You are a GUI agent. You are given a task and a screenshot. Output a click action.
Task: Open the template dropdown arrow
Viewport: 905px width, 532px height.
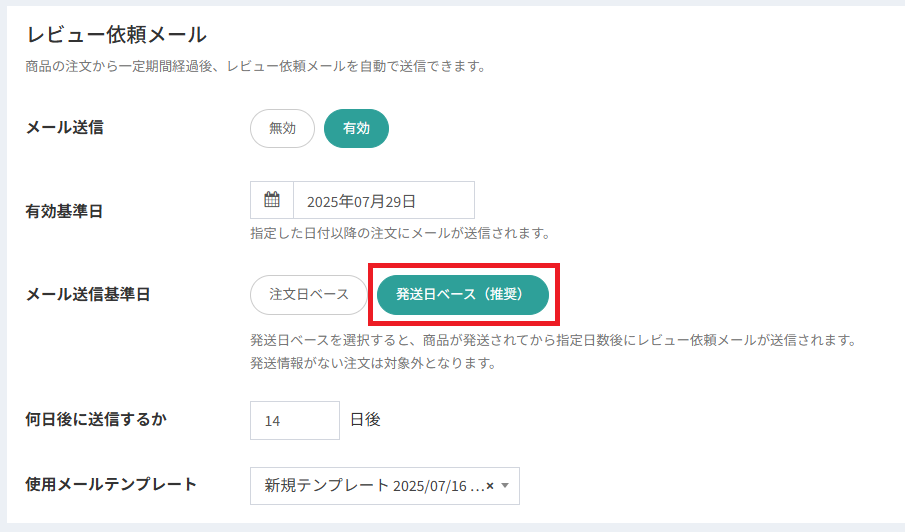(505, 486)
